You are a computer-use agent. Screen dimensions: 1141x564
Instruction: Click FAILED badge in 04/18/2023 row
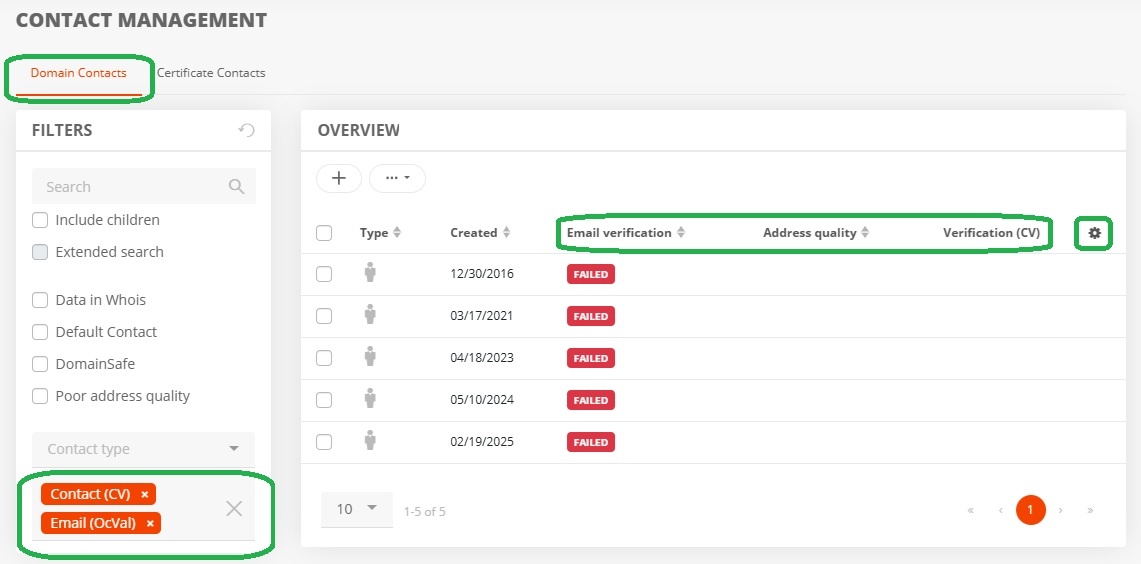[x=591, y=358]
